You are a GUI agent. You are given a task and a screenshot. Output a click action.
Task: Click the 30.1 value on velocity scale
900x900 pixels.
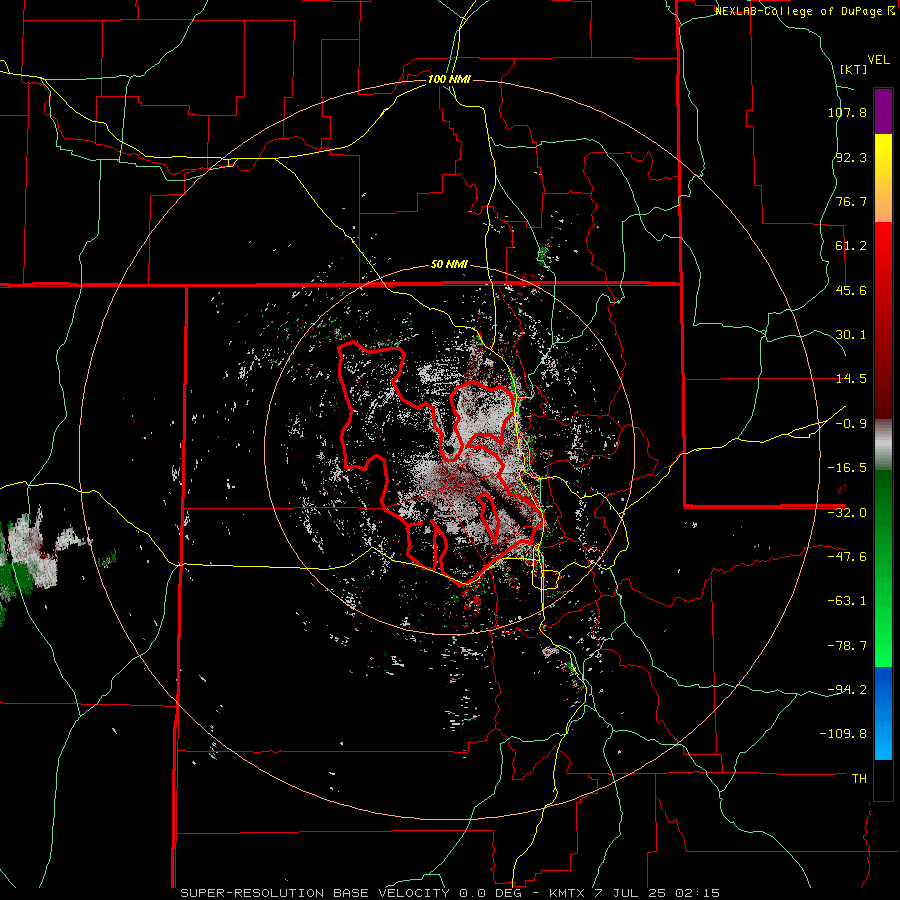(x=851, y=335)
